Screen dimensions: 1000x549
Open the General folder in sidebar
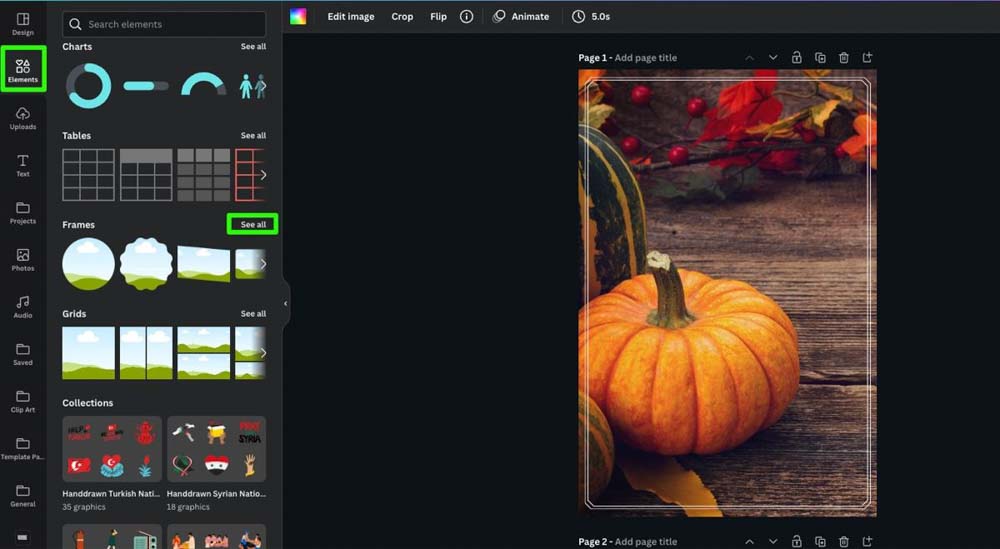(x=23, y=495)
